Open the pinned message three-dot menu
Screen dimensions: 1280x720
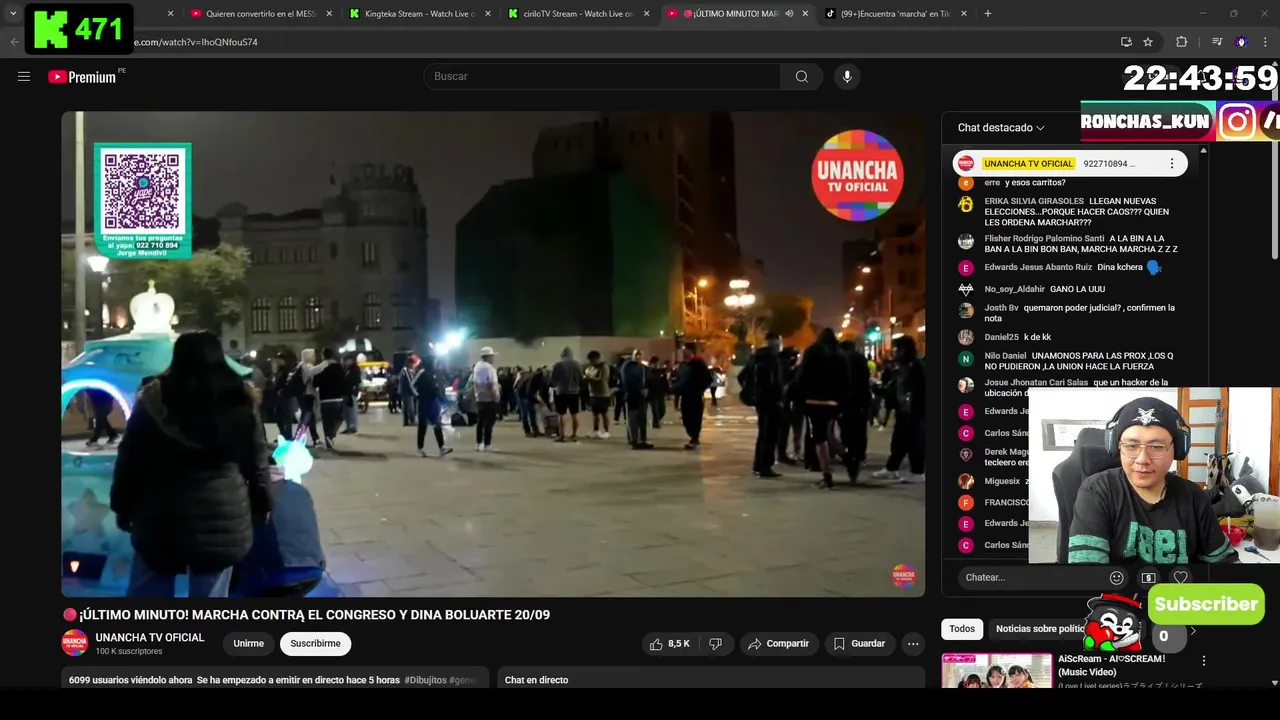pyautogui.click(x=1172, y=164)
